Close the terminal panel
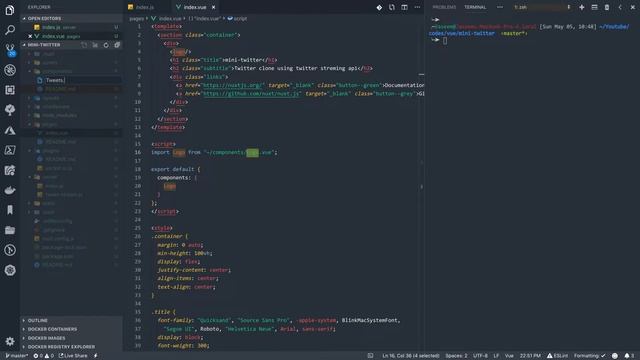640x360 pixels. click(x=633, y=7)
